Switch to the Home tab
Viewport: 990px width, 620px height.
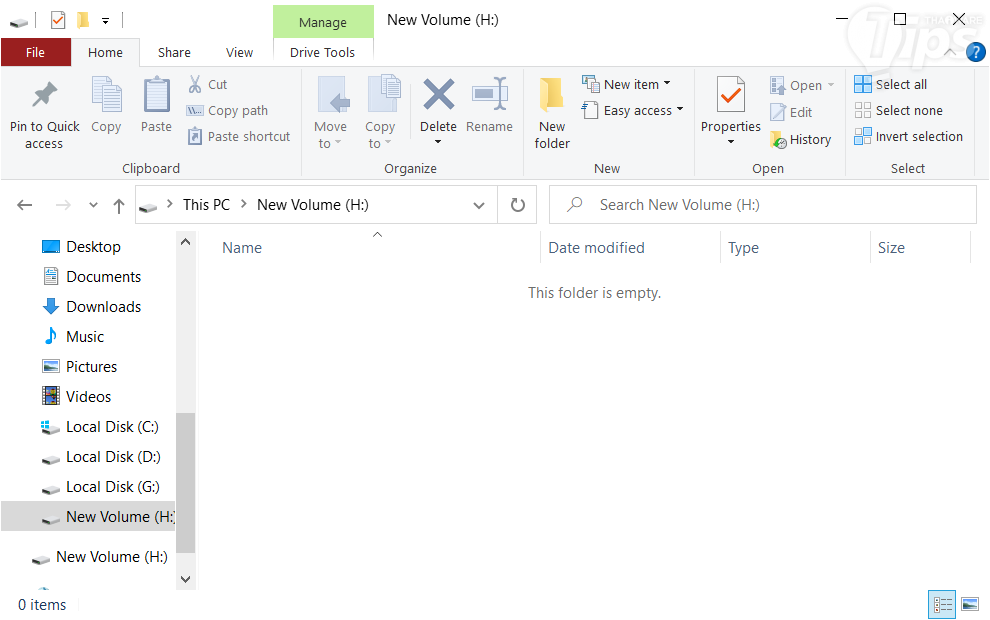[x=105, y=52]
